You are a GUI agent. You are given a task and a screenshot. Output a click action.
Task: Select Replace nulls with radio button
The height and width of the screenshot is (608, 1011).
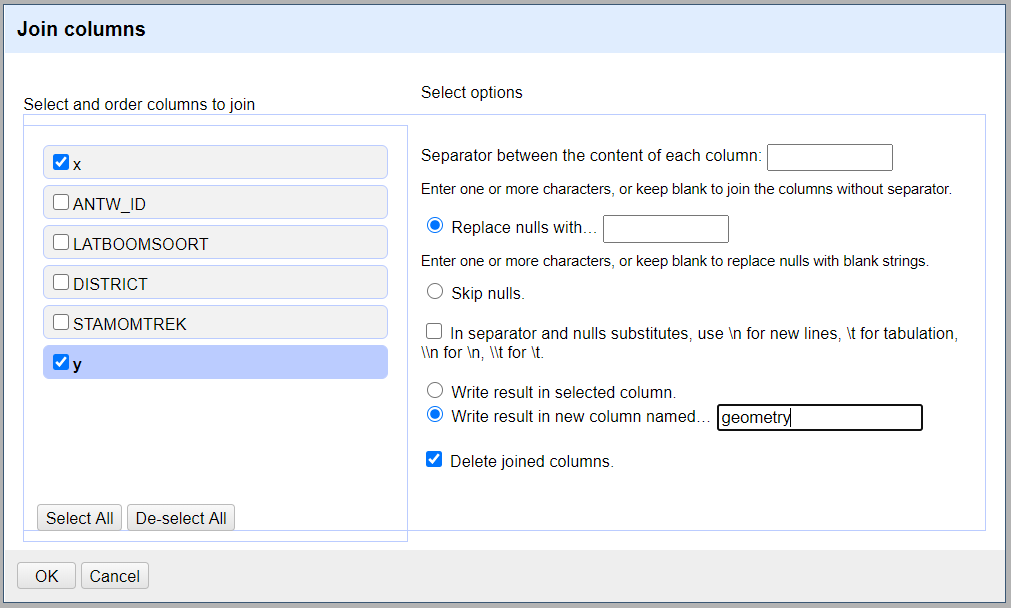pos(435,226)
